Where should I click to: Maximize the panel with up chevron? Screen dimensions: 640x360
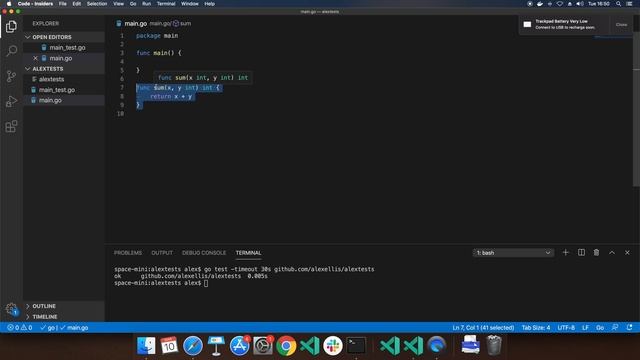(612, 253)
